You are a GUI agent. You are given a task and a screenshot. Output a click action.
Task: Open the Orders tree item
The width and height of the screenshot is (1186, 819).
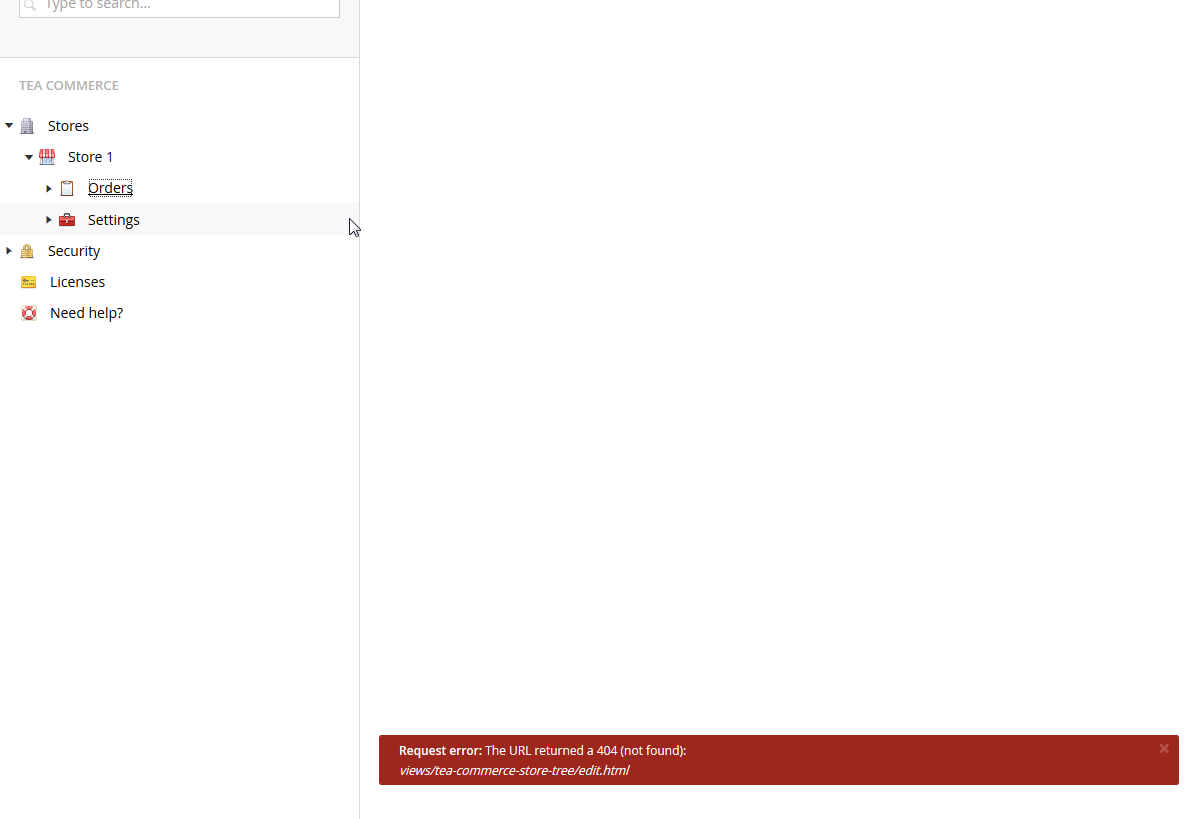pyautogui.click(x=110, y=188)
